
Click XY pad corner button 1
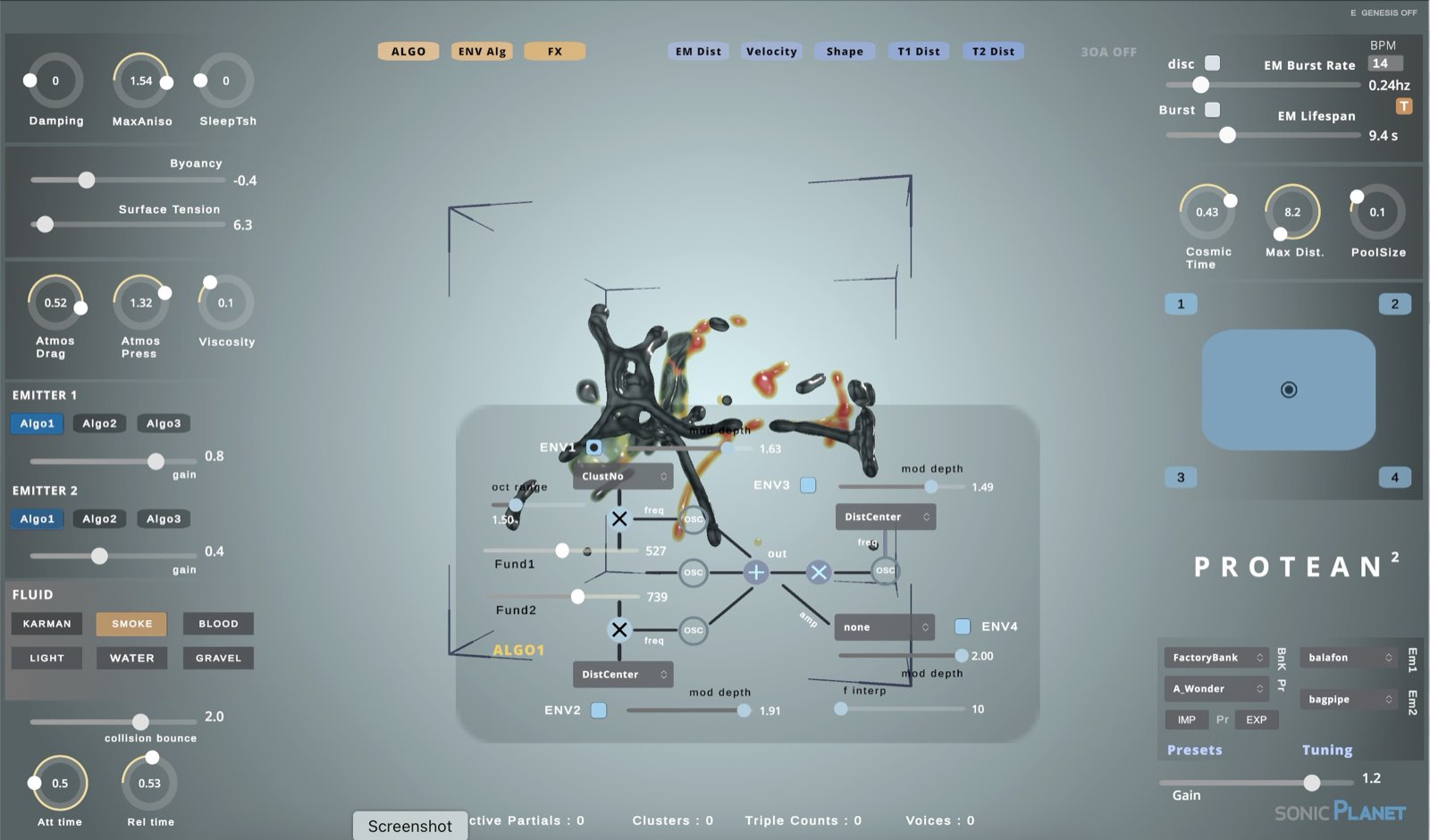pyautogui.click(x=1181, y=305)
